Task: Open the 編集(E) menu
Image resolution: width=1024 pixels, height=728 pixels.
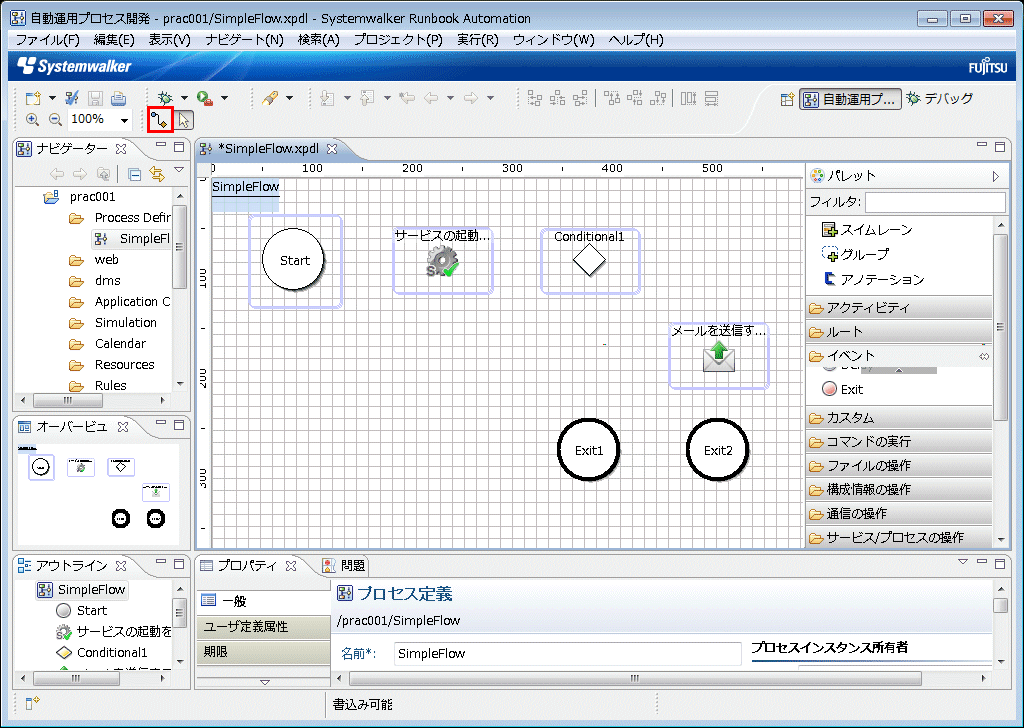Action: tap(114, 40)
